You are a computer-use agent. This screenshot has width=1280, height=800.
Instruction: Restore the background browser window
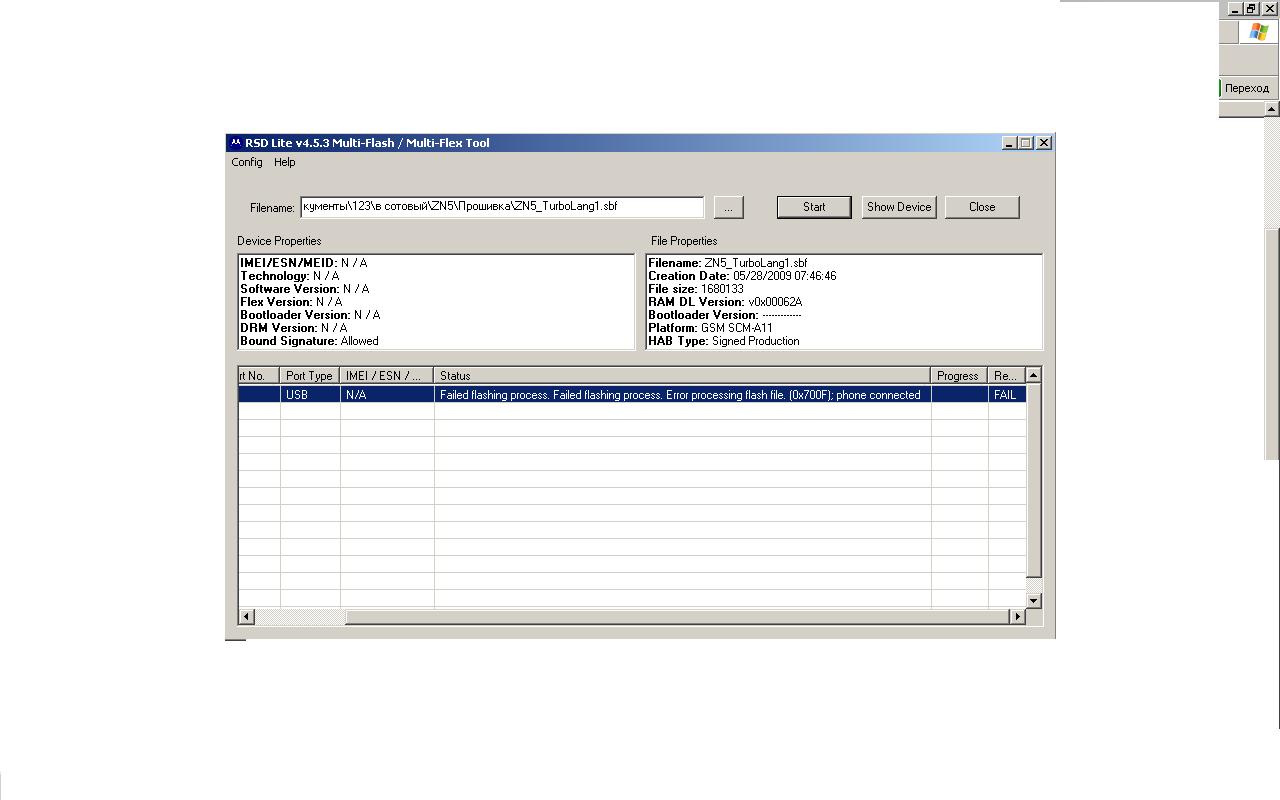1251,8
